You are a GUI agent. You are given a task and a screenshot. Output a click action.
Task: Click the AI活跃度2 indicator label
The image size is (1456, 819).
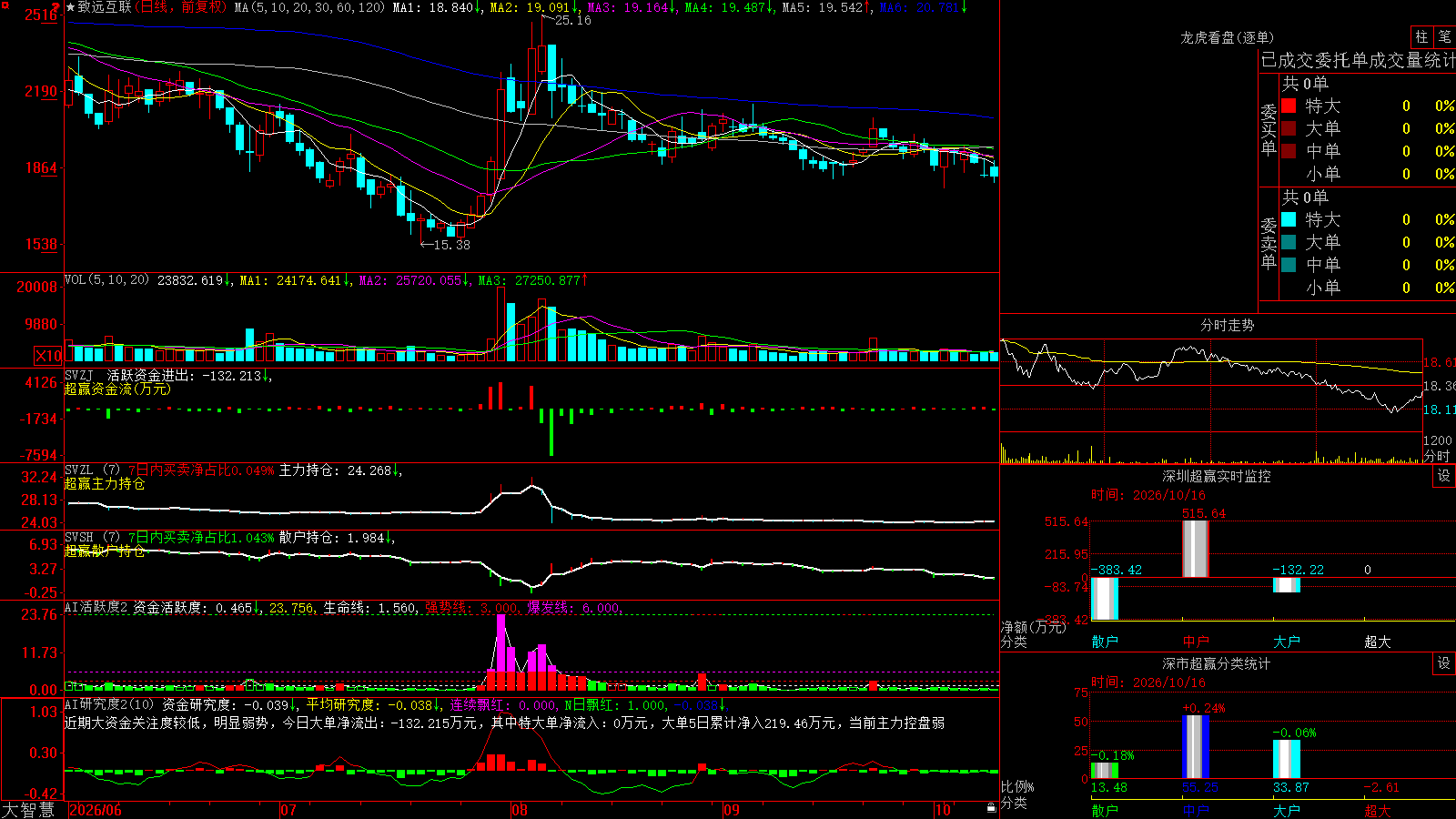(x=96, y=608)
